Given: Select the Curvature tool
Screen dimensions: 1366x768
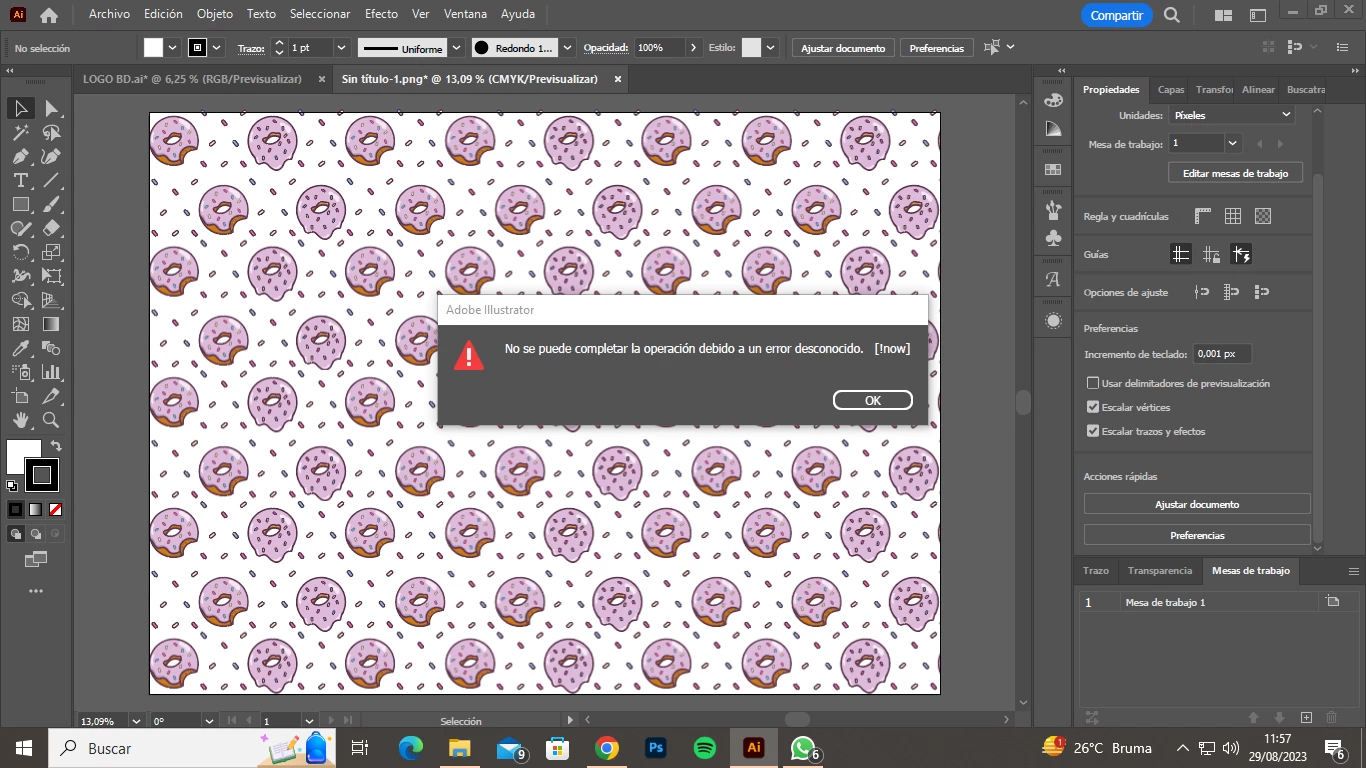Looking at the screenshot, I should coord(51,156).
